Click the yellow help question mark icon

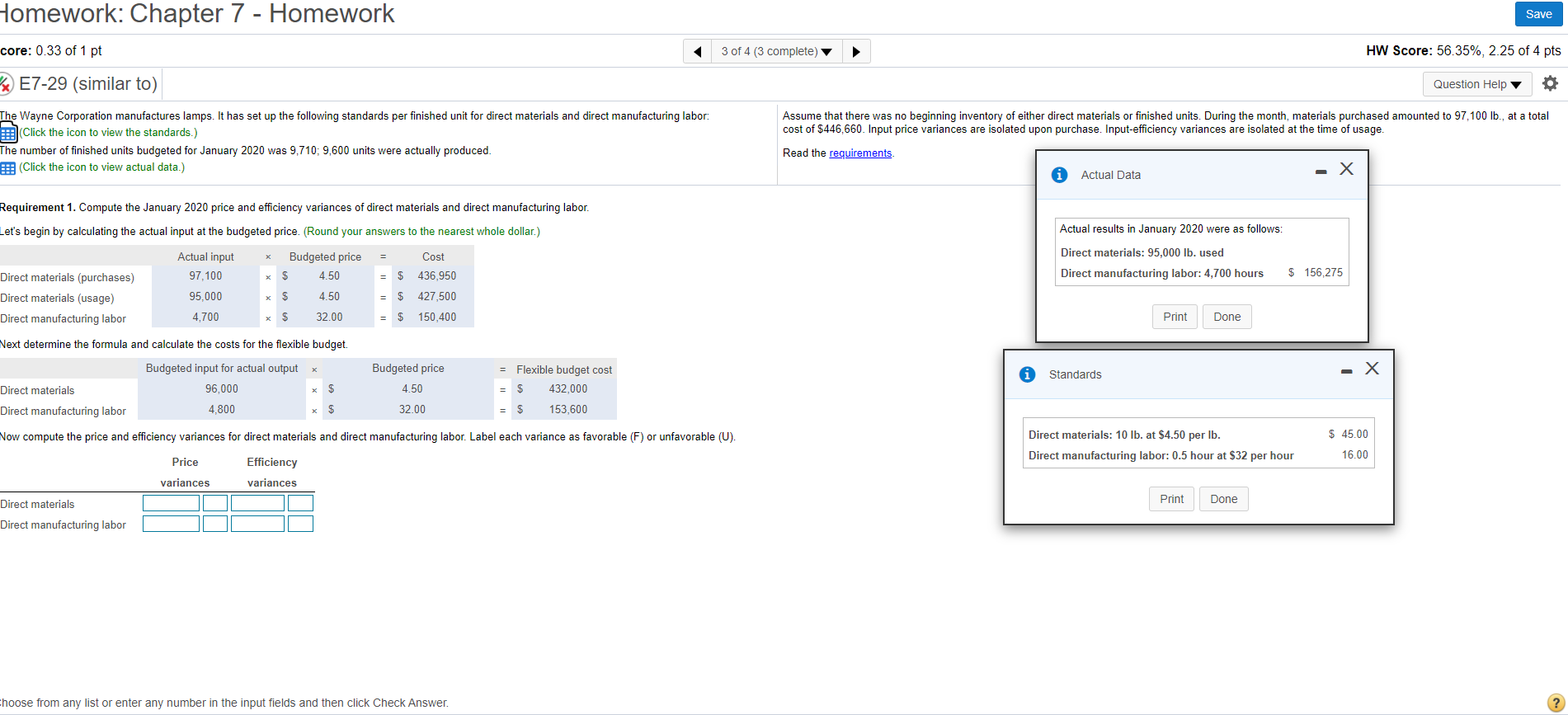click(1556, 702)
